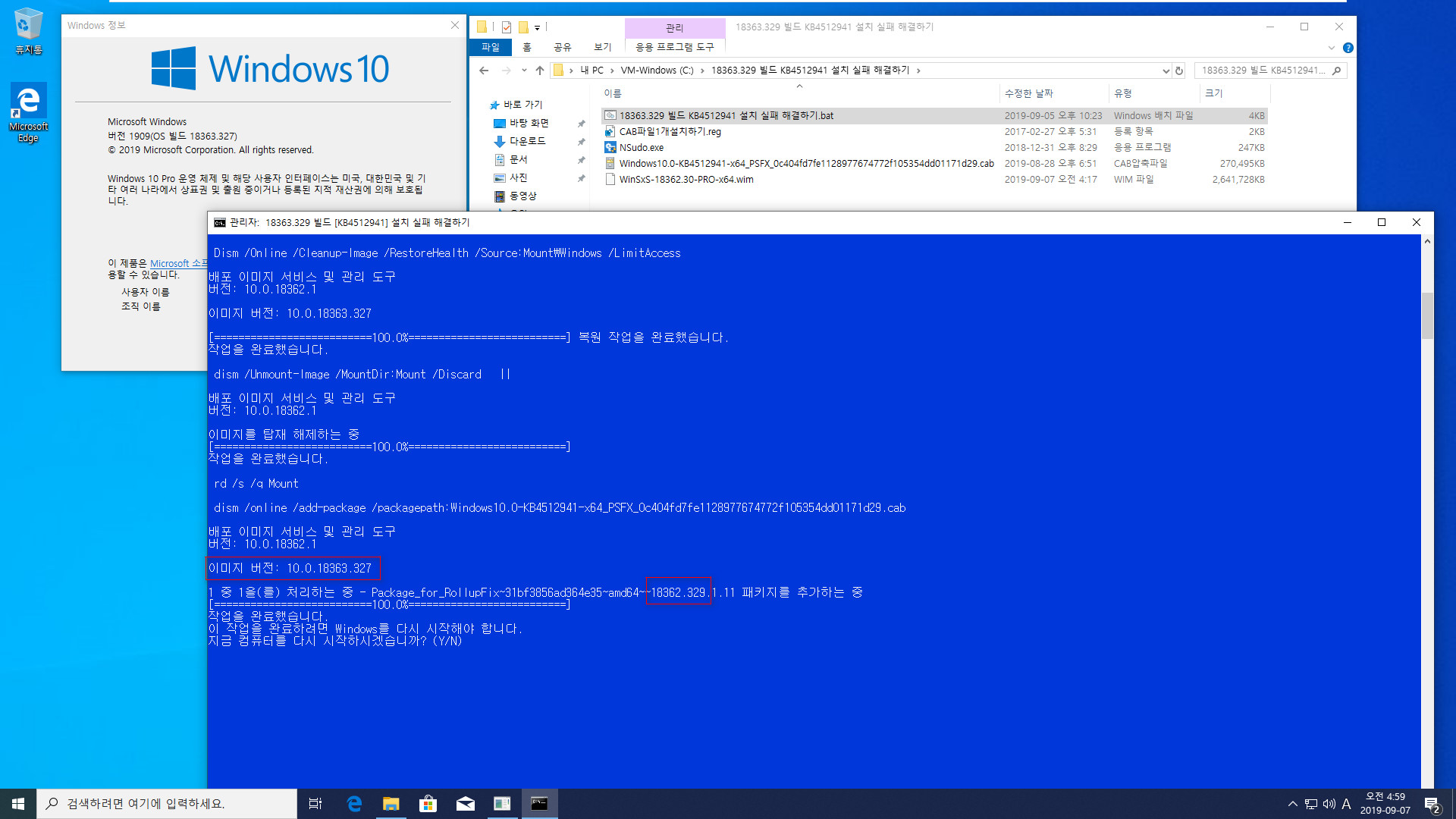Image resolution: width=1456 pixels, height=819 pixels.
Task: Open 다운로드 in the navigation pane
Action: tap(527, 141)
